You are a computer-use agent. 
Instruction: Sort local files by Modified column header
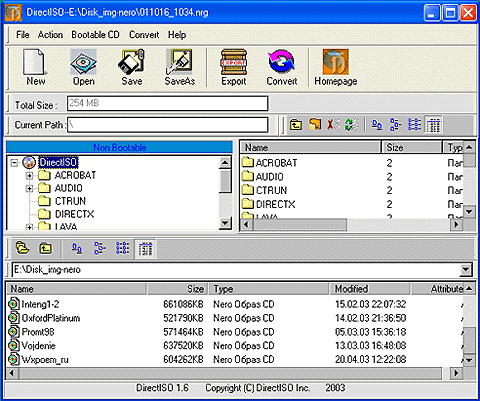click(370, 289)
